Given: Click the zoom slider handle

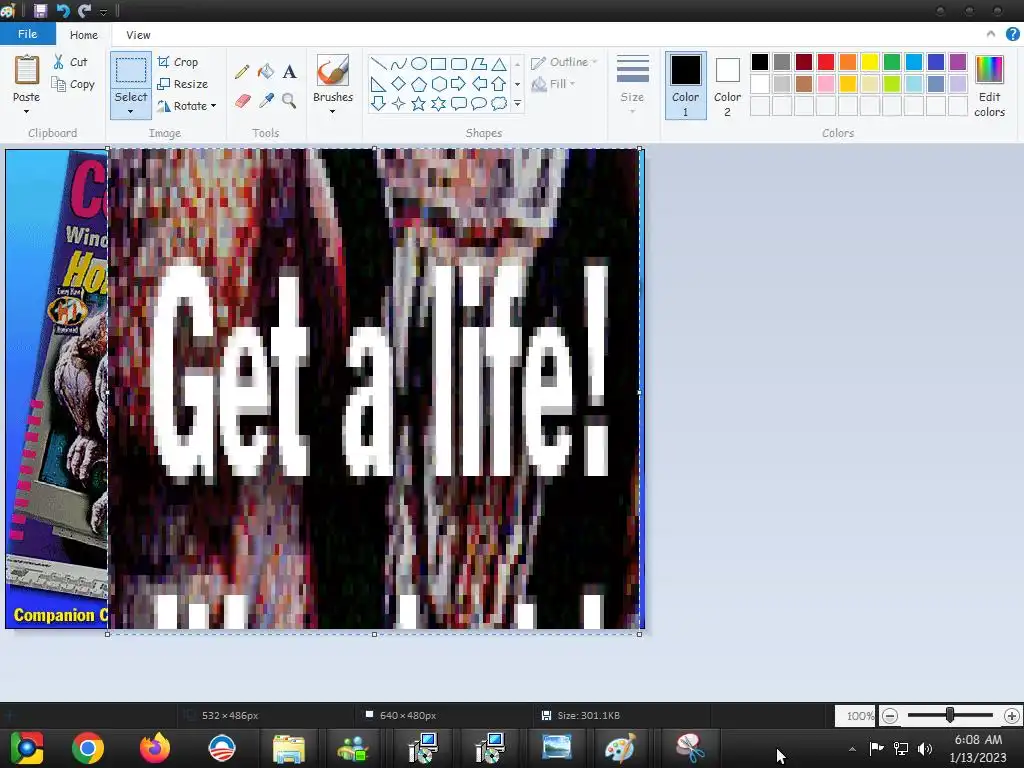Looking at the screenshot, I should pyautogui.click(x=950, y=716).
